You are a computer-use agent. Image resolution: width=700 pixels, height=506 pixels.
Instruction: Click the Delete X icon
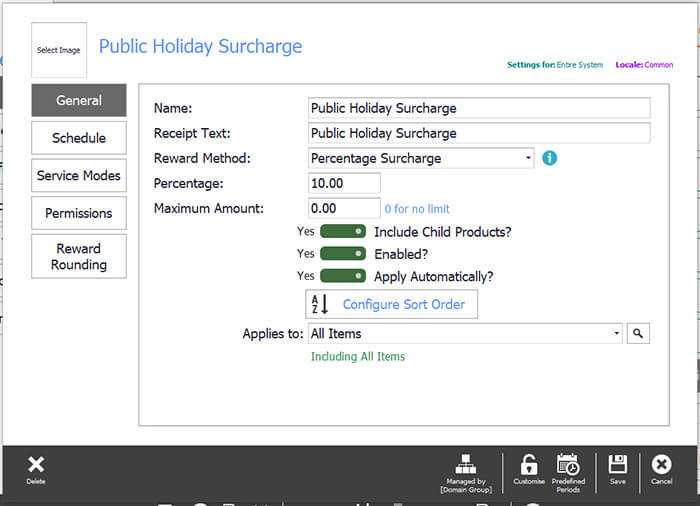pos(36,465)
